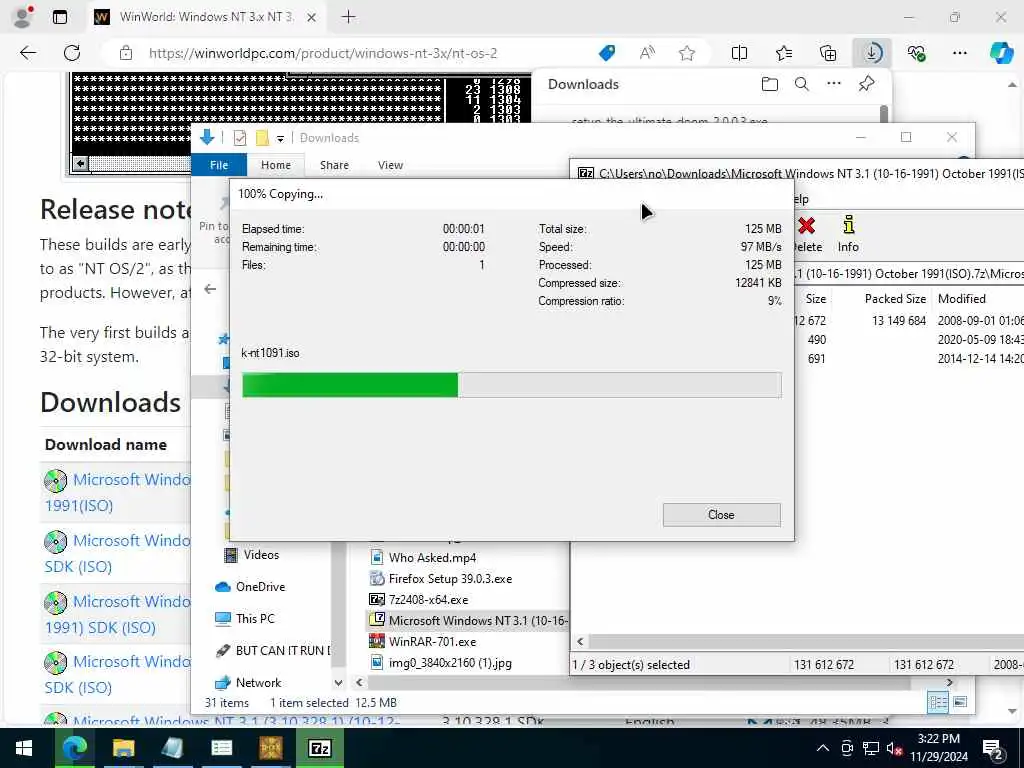Open new Edge tab plus button
1024x768 pixels.
point(349,17)
